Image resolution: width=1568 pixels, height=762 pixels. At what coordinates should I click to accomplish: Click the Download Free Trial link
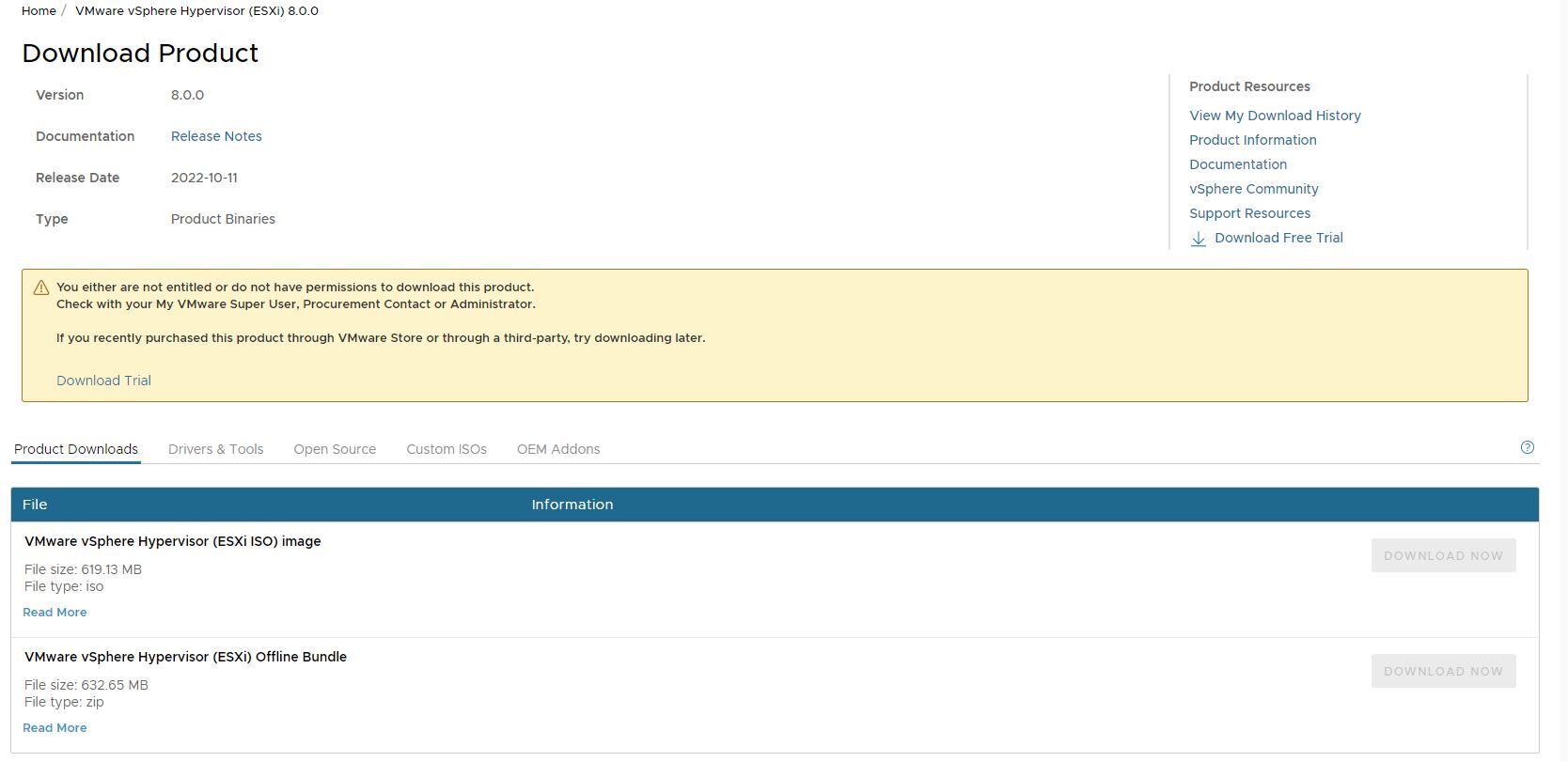click(x=1278, y=238)
